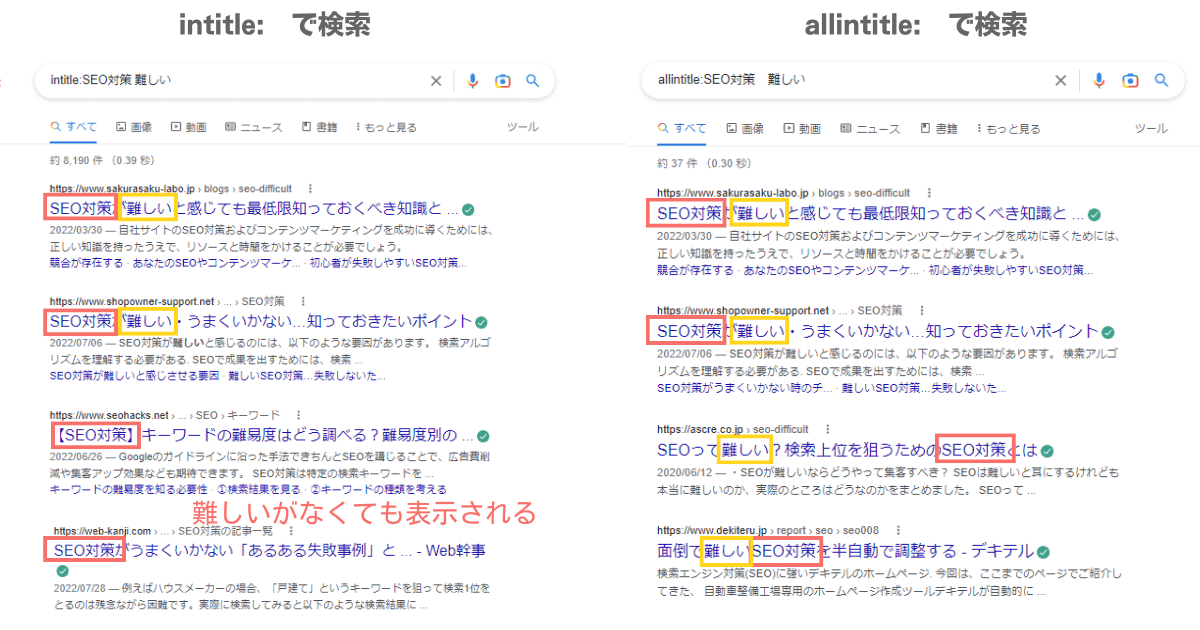This screenshot has height=630, width=1200.
Task: Open right result うまくいかない…知っておきたいポイント
Action: [x=877, y=331]
